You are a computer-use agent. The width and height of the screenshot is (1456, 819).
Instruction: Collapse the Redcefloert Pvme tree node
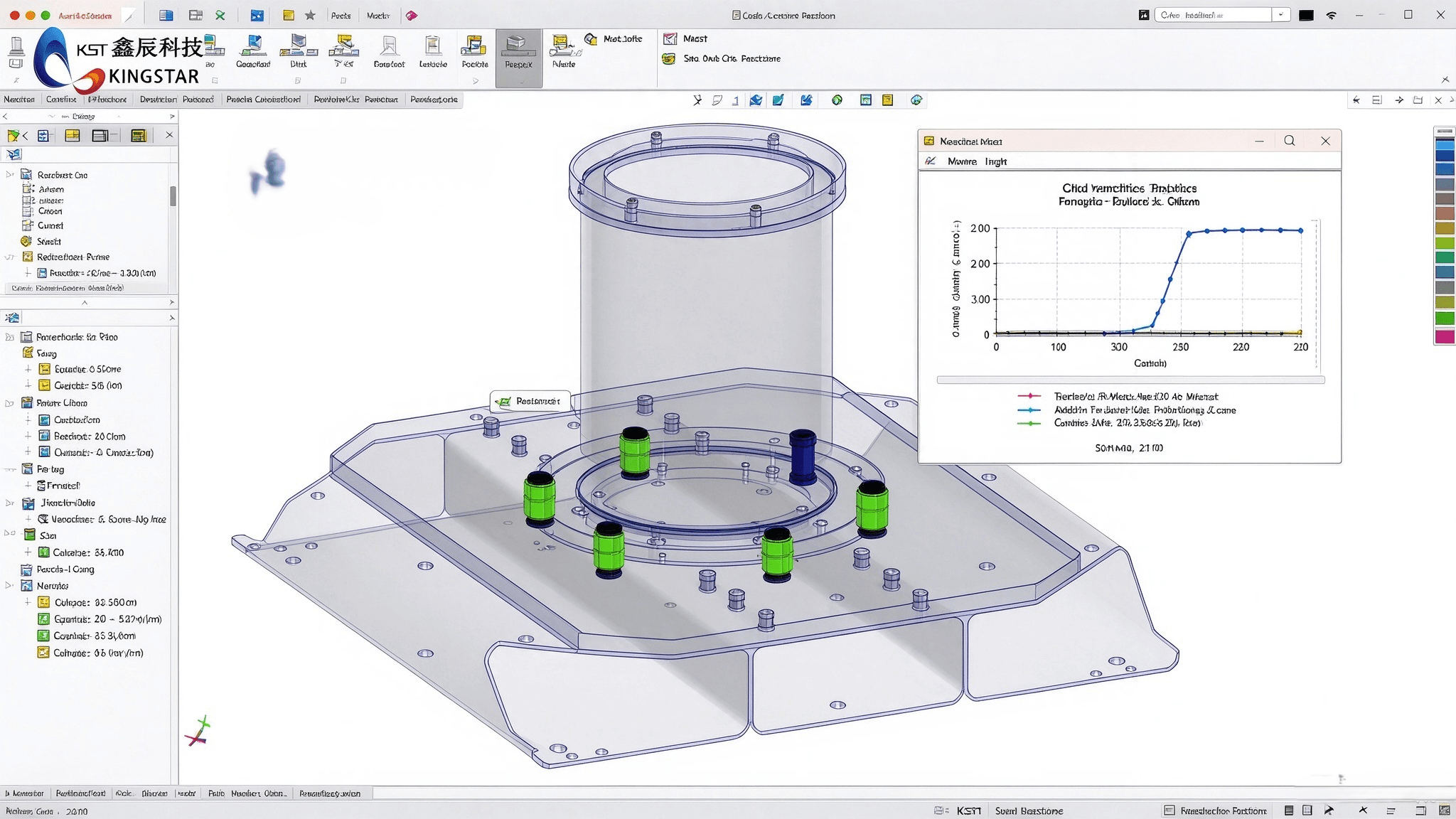tap(9, 257)
